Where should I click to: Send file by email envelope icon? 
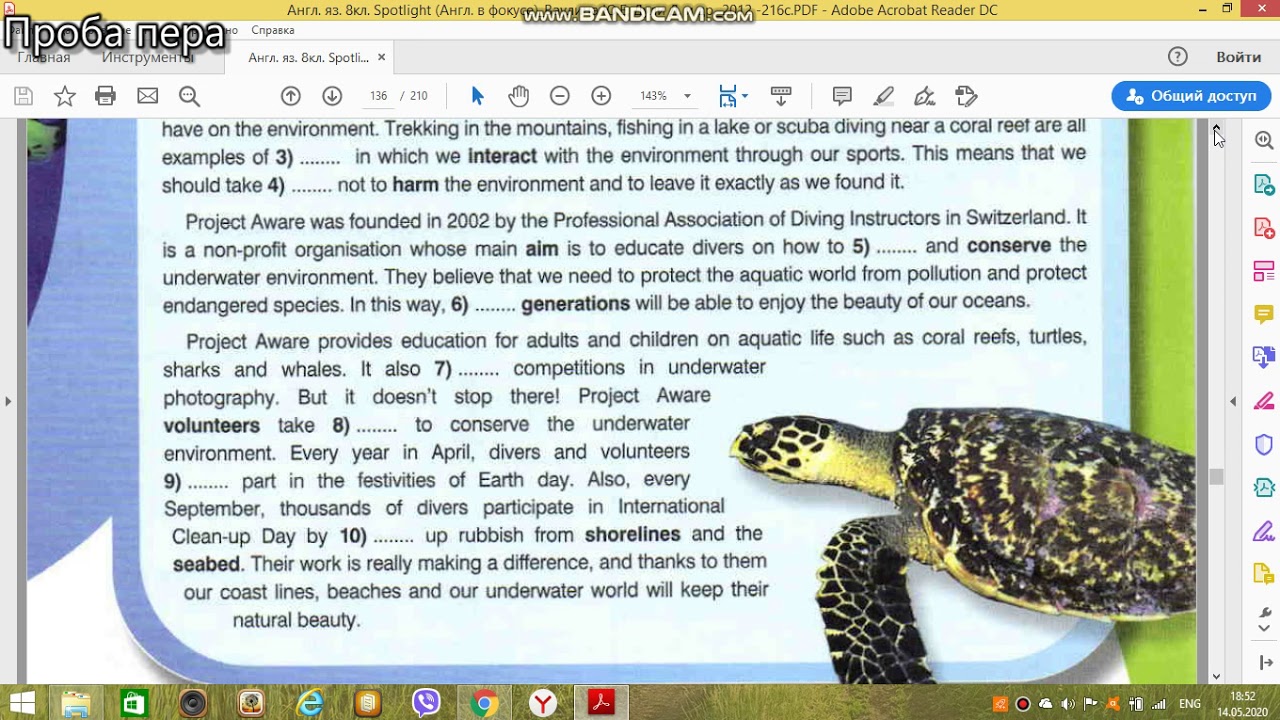click(147, 96)
